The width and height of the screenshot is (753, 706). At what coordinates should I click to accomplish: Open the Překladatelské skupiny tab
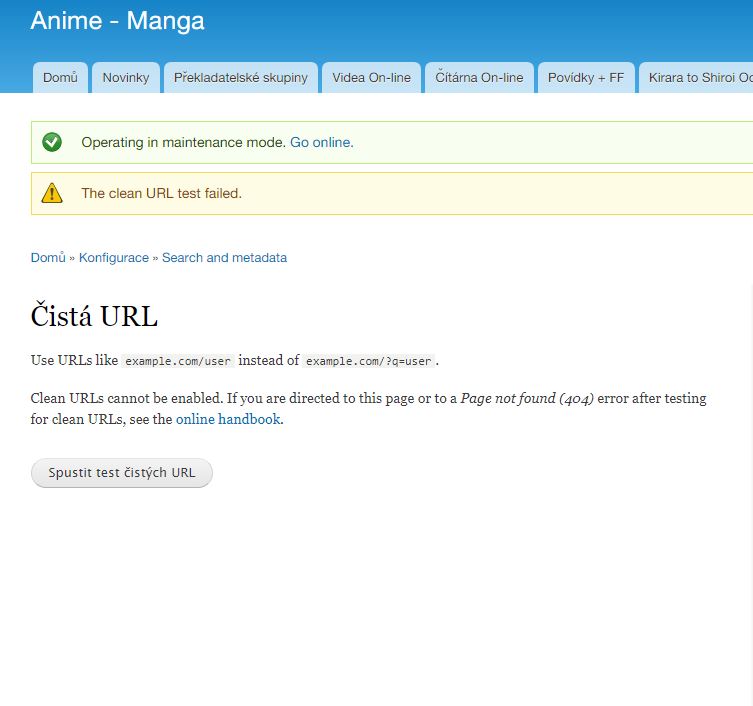pos(240,78)
